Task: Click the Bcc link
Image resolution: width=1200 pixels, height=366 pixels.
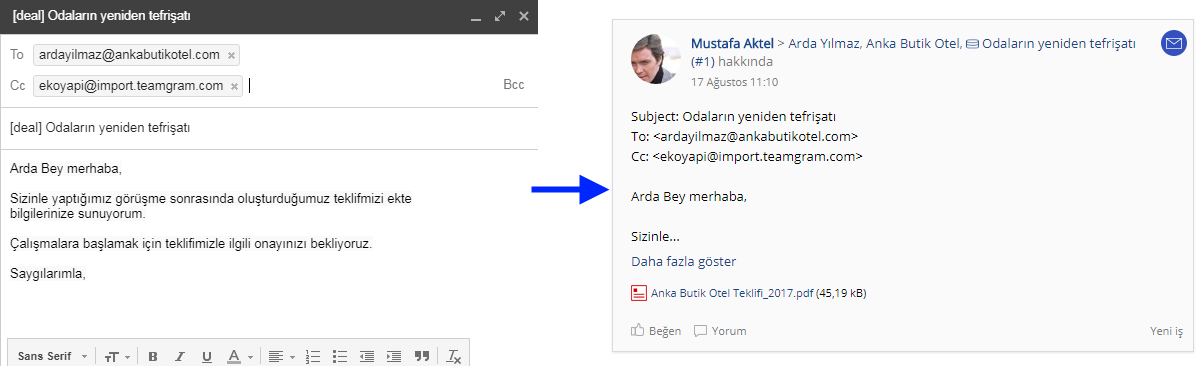Action: (x=513, y=86)
